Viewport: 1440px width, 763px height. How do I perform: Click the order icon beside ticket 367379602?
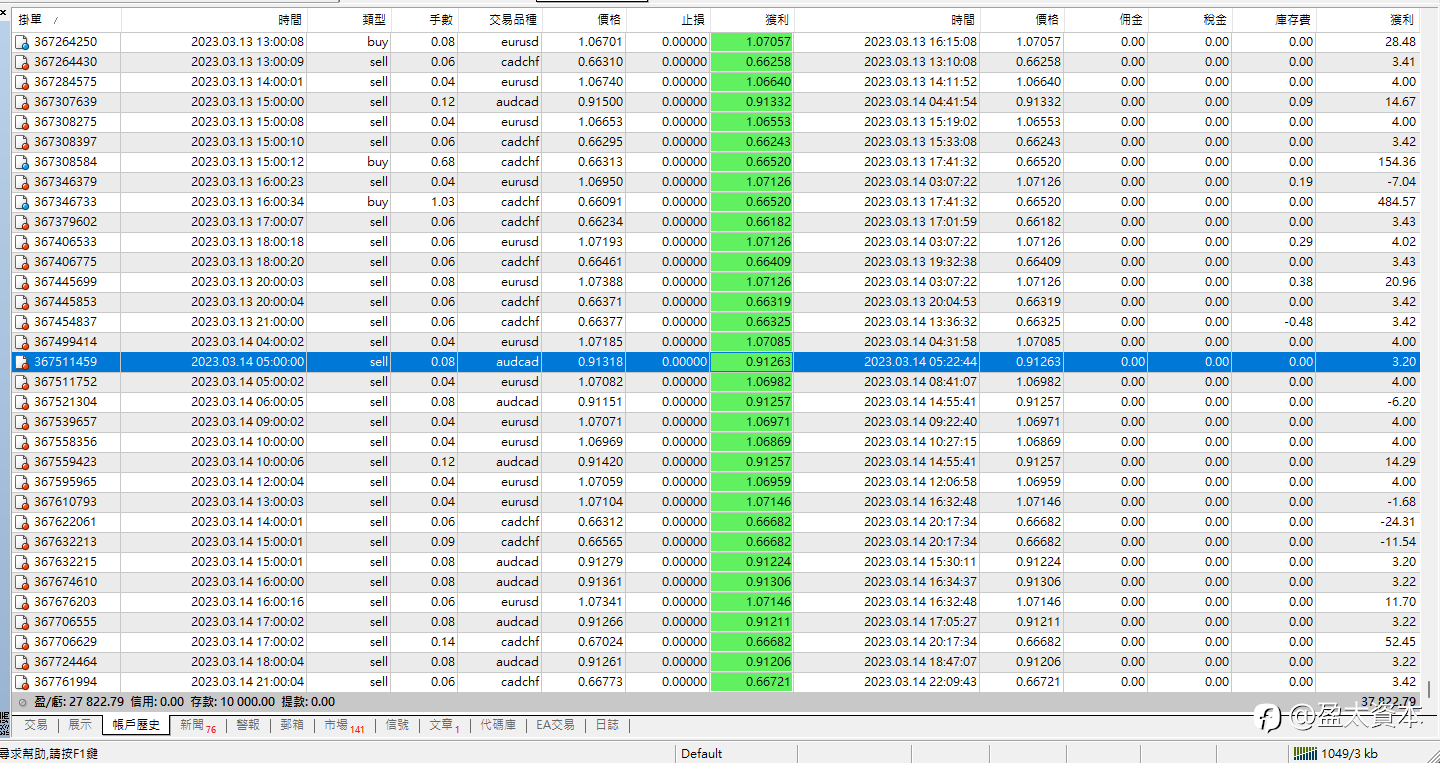coord(22,222)
